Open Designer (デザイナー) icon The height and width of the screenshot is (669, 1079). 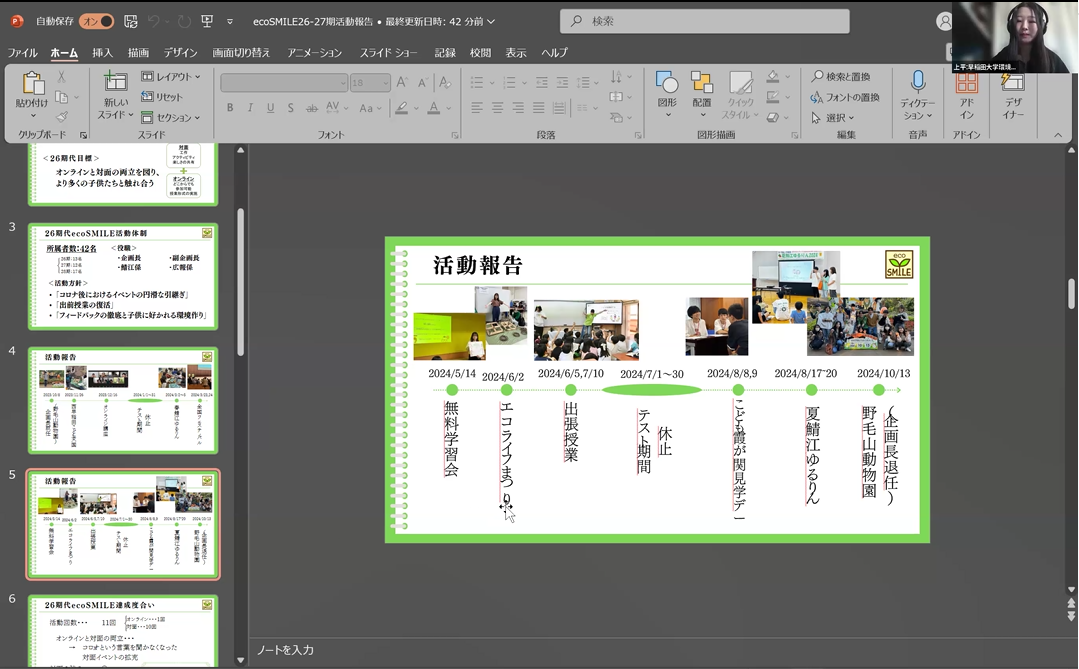click(1012, 83)
